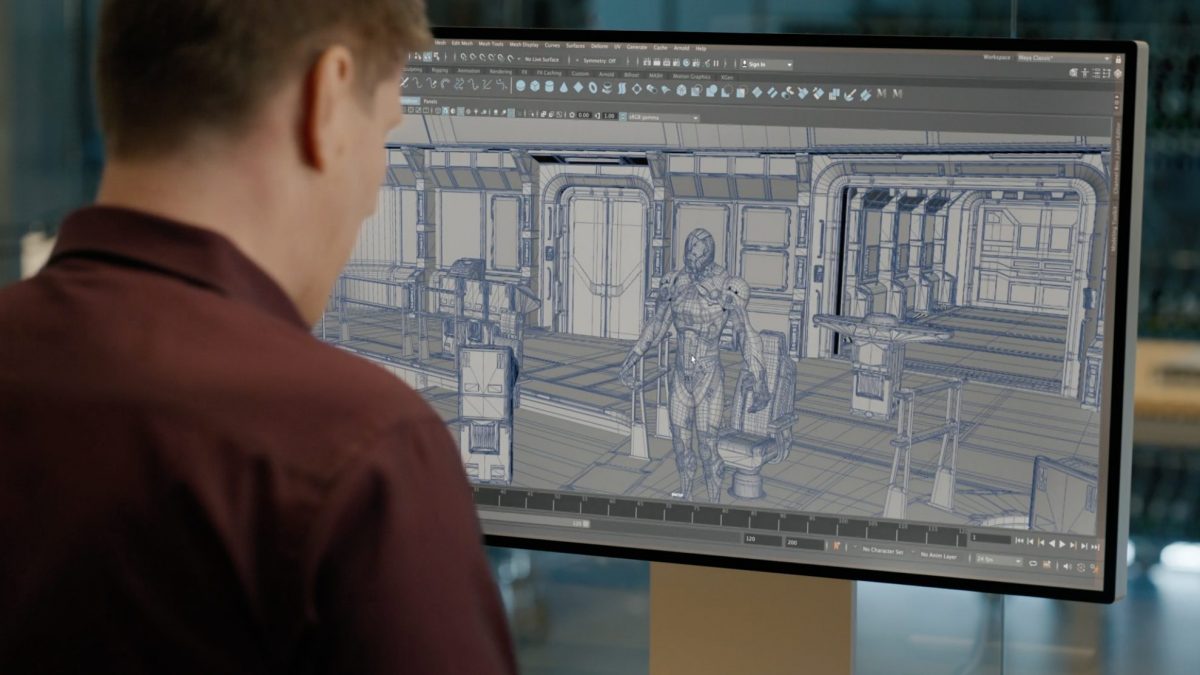Create a polygon sphere from the shelf
The height and width of the screenshot is (675, 1200).
pyautogui.click(x=521, y=86)
